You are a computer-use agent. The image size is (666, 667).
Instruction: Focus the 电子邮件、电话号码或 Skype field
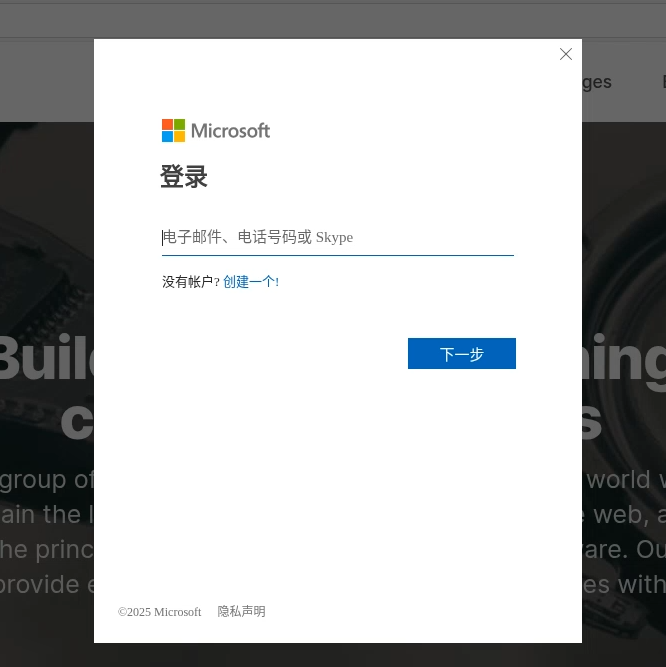(x=337, y=238)
